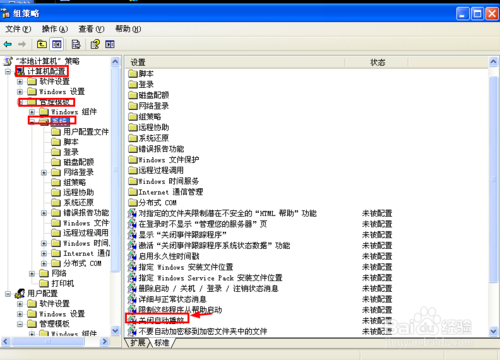500x360 pixels.
Task: Open the 系统还原 folder in right pane
Action: pos(149,138)
